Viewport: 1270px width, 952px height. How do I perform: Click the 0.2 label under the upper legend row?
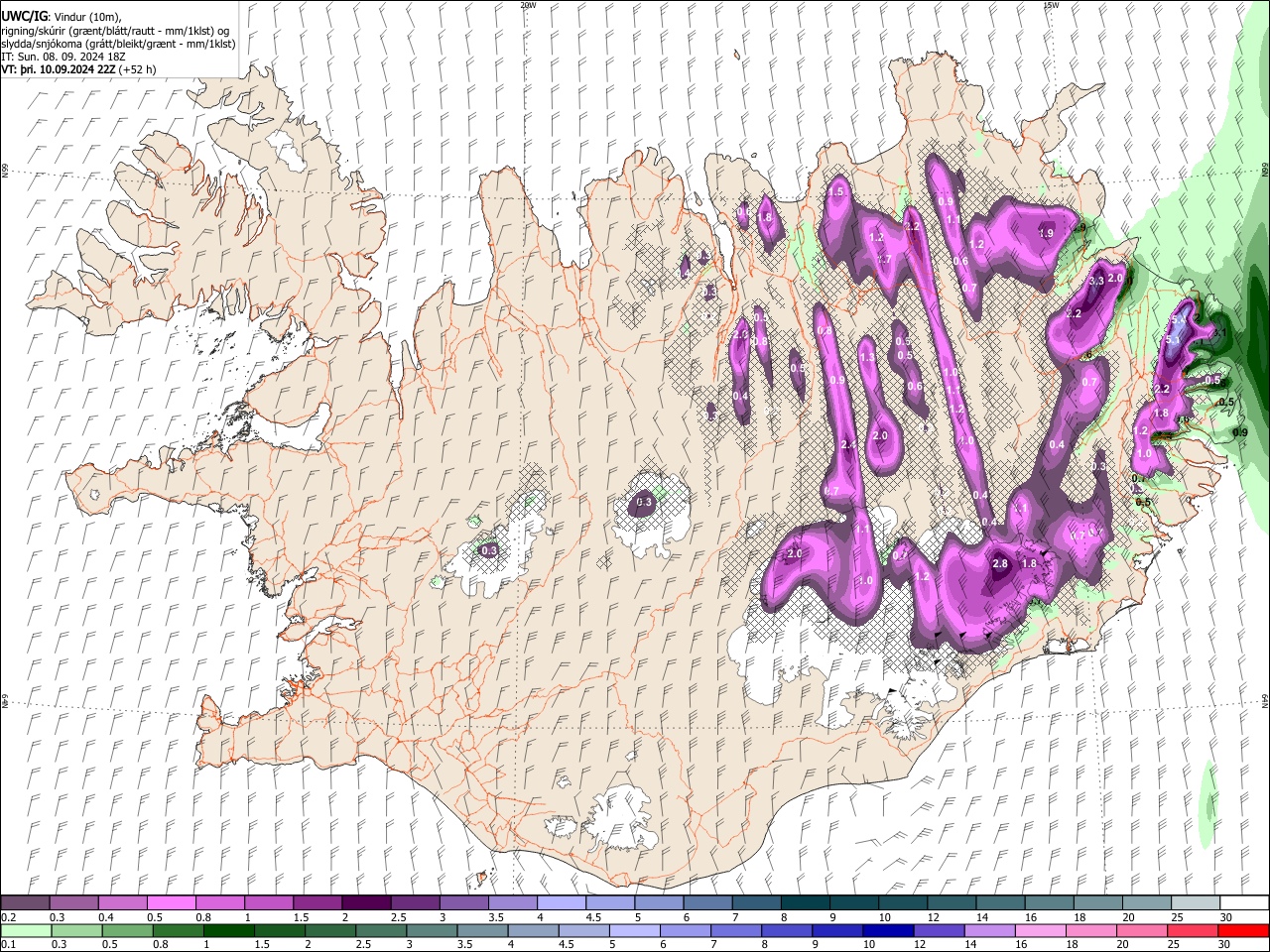9,917
